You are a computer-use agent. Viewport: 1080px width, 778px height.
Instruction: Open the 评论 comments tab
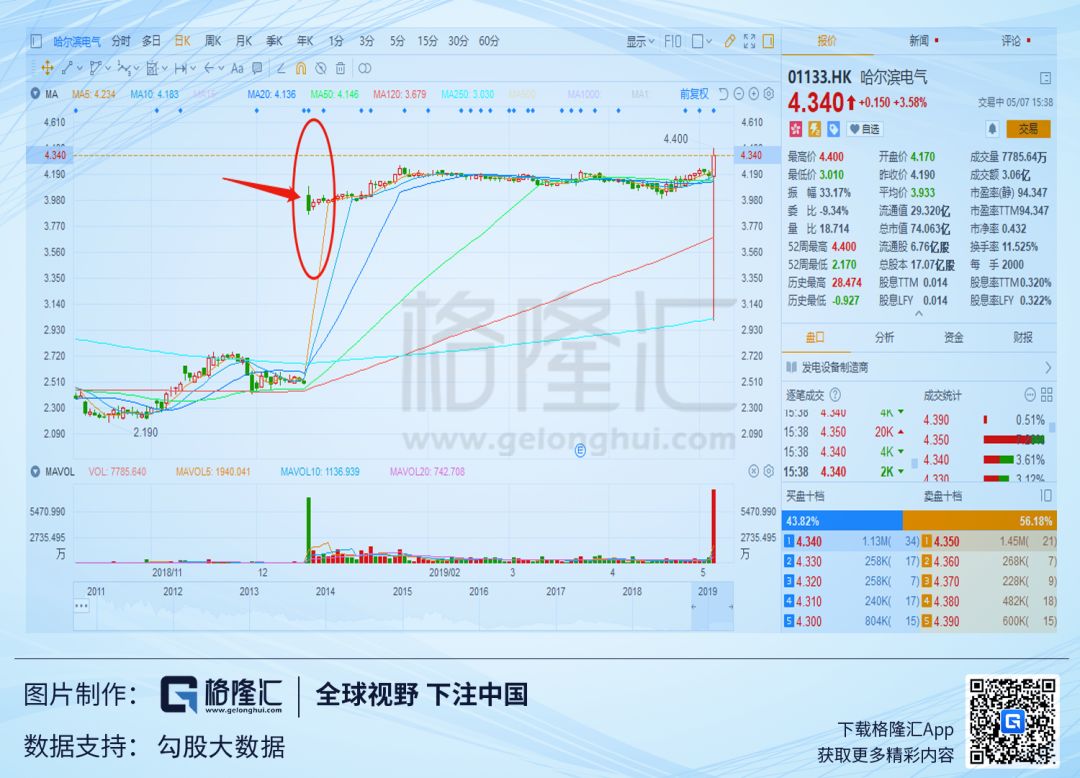coord(1012,41)
